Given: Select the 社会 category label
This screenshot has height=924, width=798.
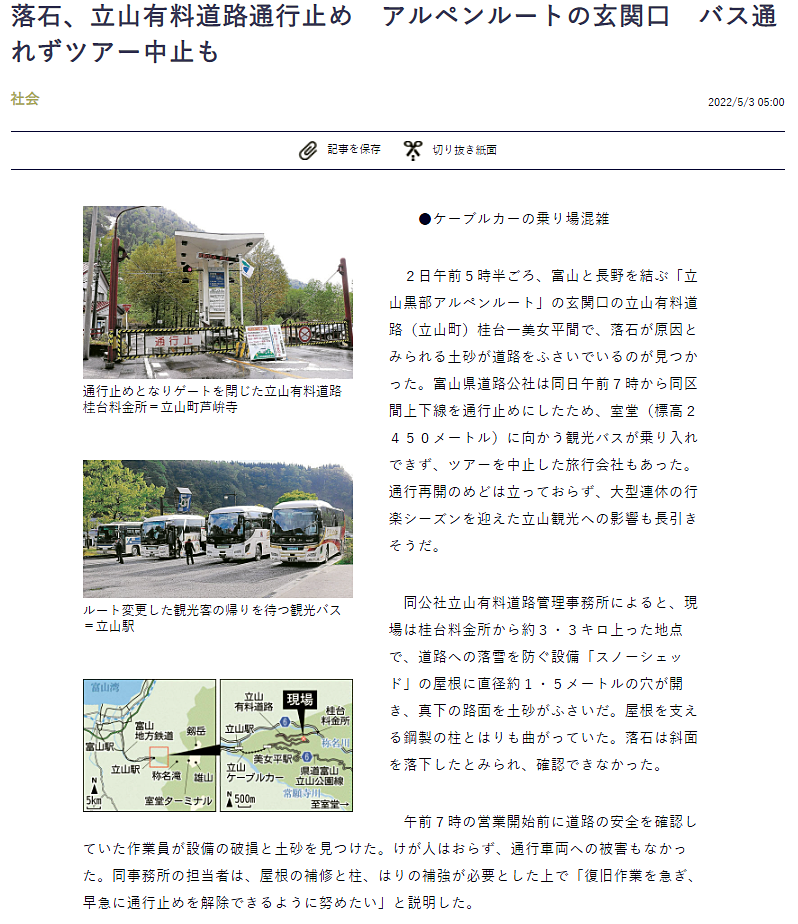Looking at the screenshot, I should coord(25,99).
